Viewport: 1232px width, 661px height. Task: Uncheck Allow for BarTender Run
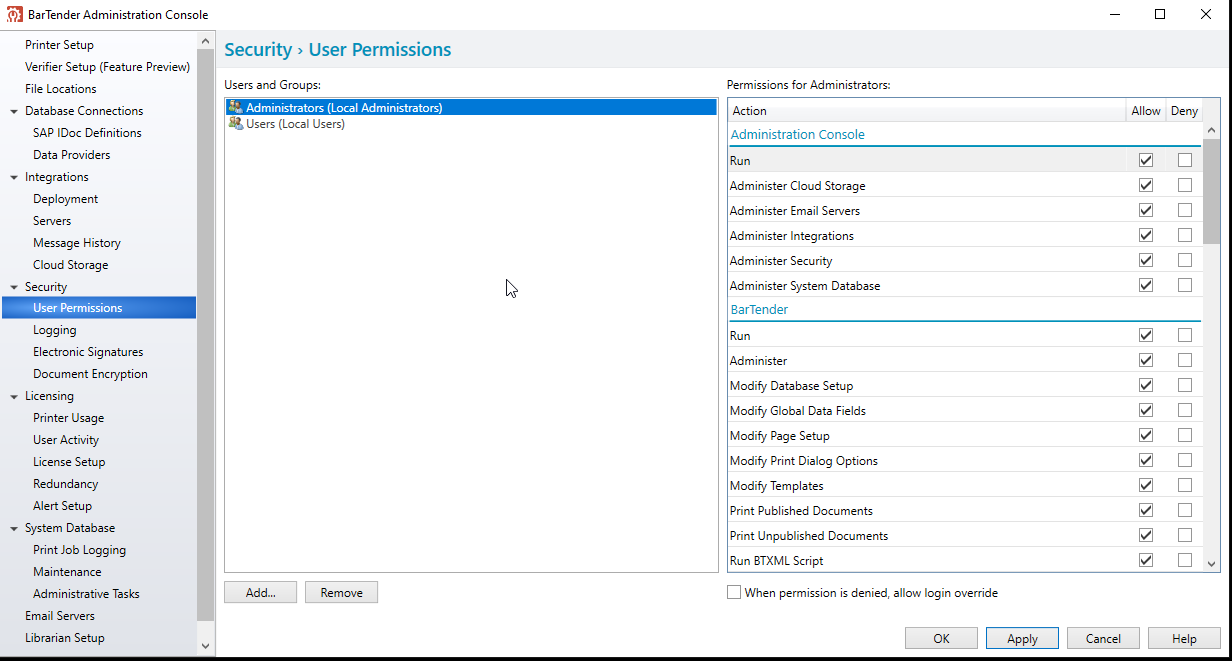point(1146,335)
